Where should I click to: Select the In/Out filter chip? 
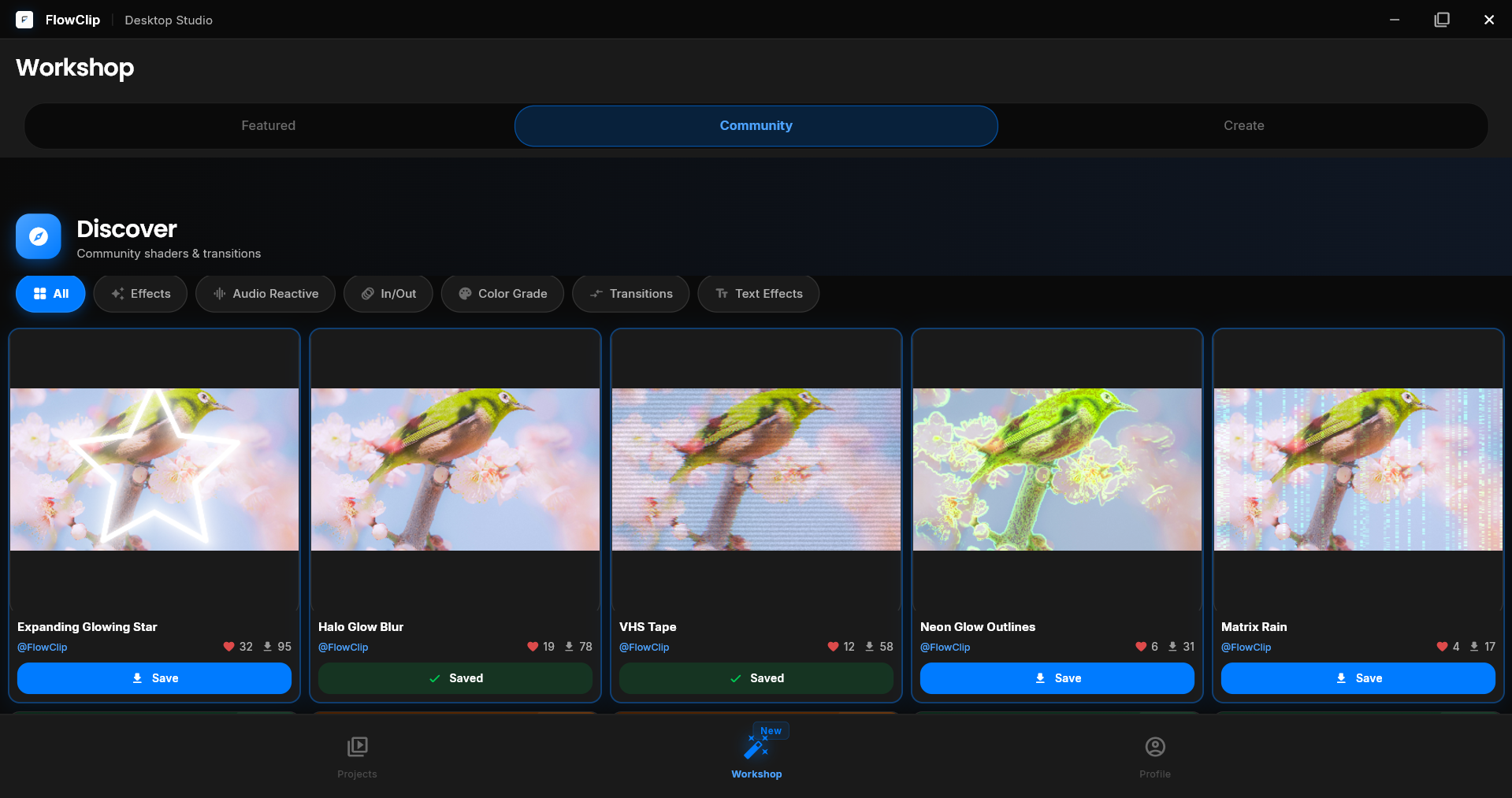[x=388, y=294]
